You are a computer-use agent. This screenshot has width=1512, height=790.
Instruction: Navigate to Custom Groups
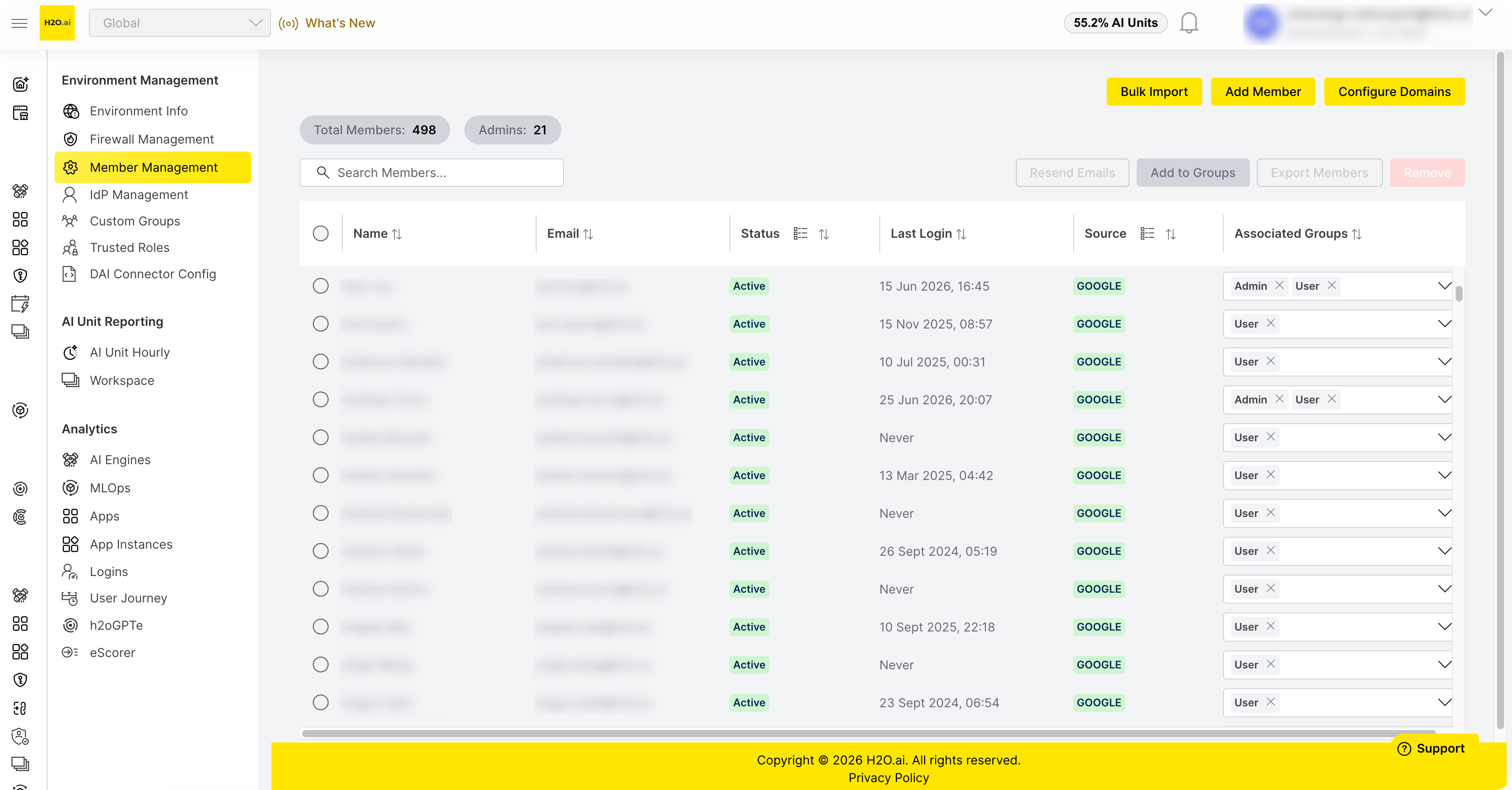tap(135, 221)
